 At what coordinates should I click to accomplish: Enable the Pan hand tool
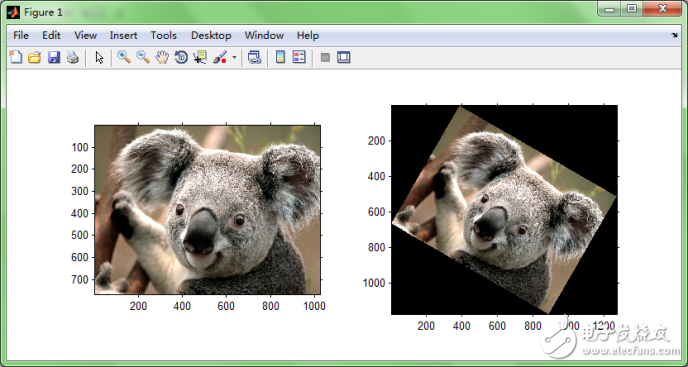click(162, 58)
